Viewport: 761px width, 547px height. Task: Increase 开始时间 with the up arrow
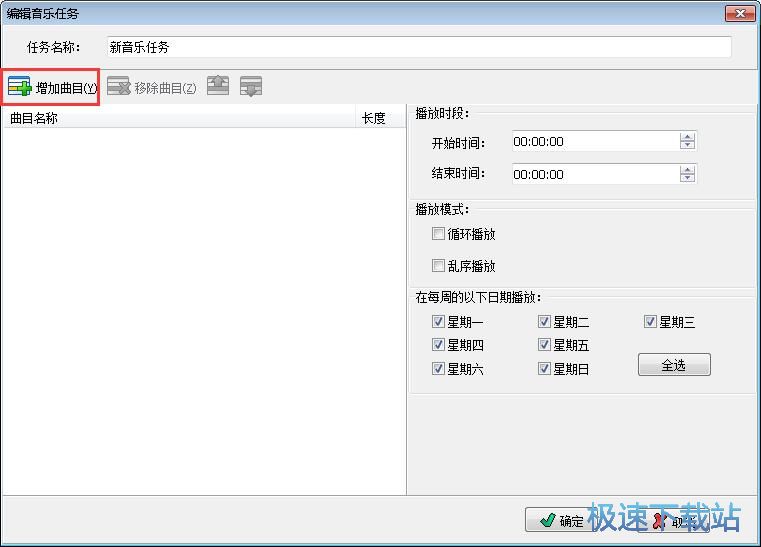click(687, 137)
